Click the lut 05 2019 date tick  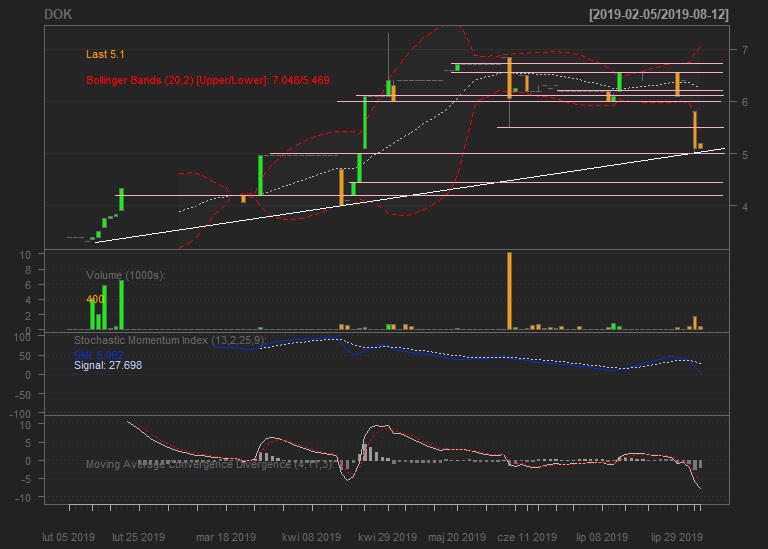(69, 537)
